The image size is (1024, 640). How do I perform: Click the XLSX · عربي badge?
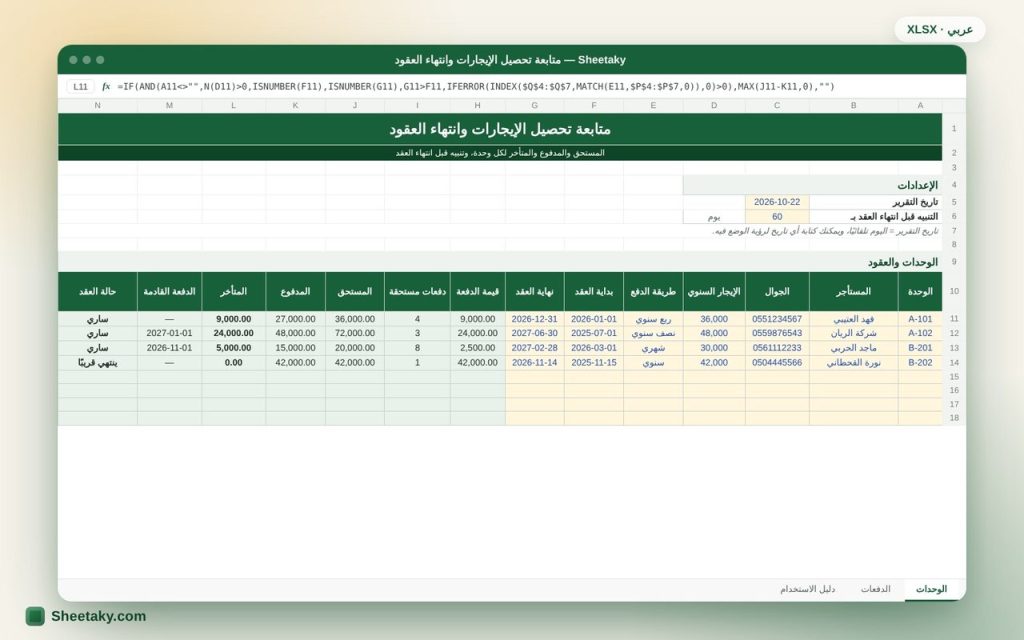point(940,29)
